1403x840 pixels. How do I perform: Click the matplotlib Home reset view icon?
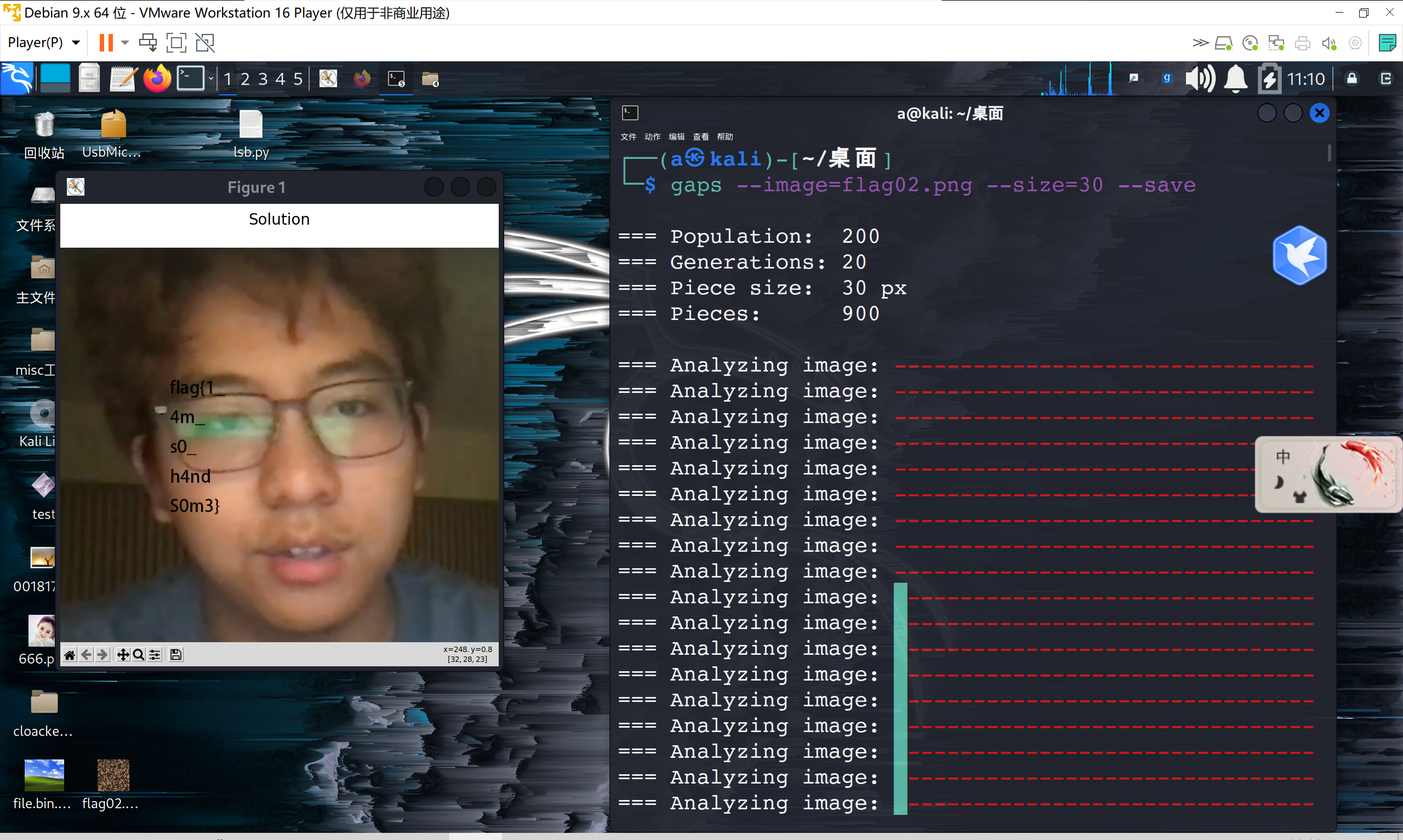point(70,655)
